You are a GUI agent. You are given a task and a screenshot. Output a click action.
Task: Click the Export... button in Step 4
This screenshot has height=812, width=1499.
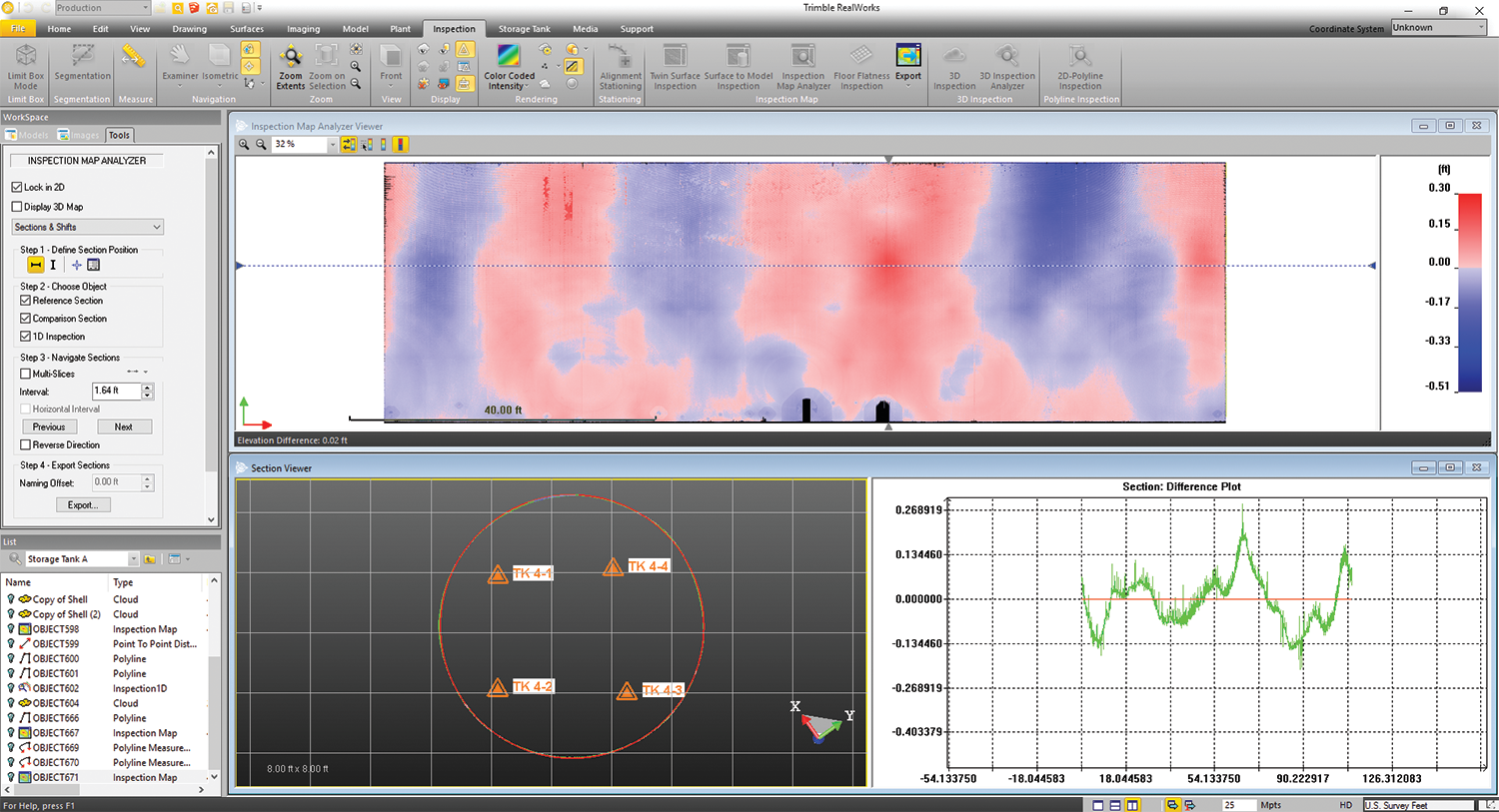coord(82,505)
